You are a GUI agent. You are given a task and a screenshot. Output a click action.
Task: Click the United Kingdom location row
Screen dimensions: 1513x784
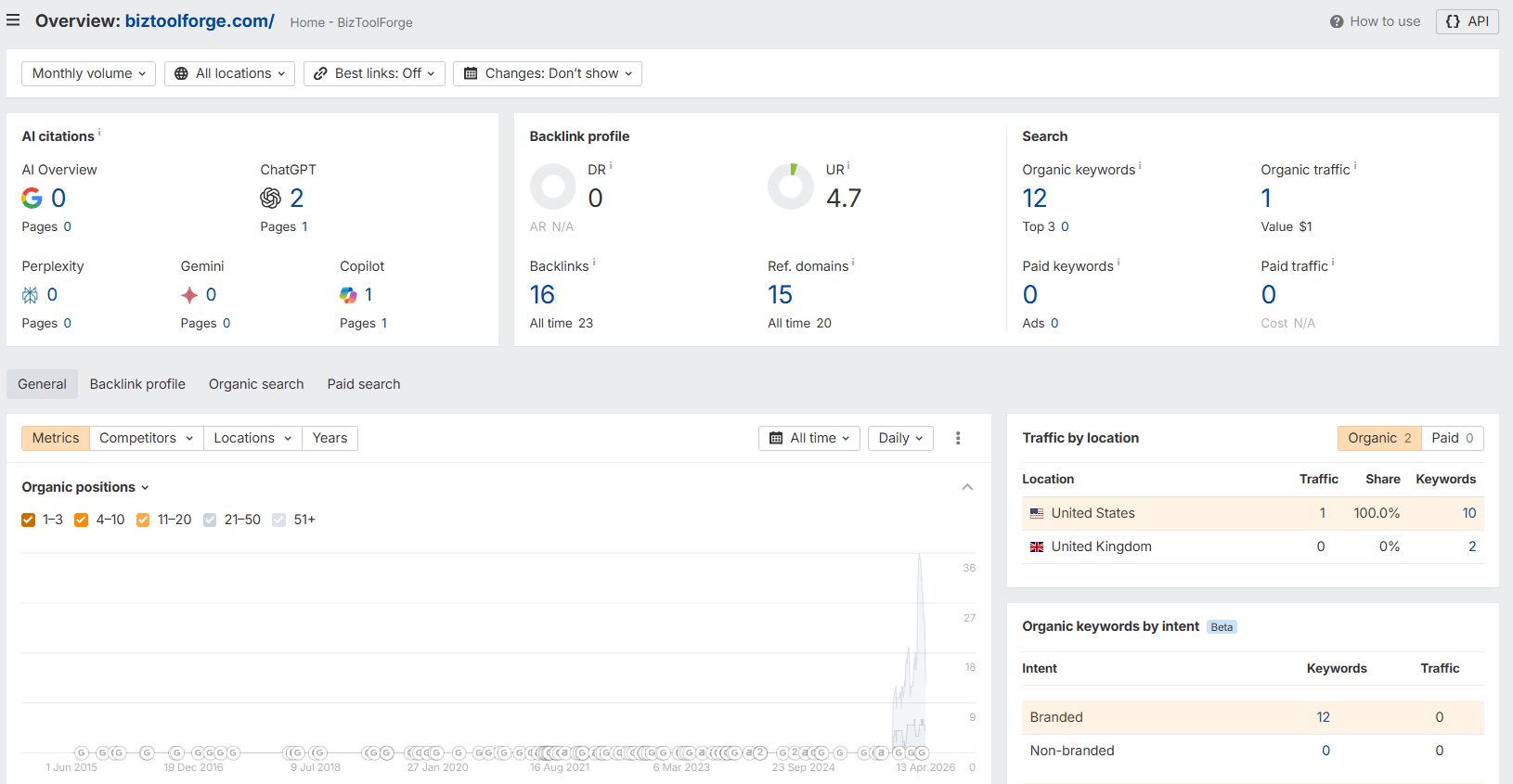[x=1253, y=546]
